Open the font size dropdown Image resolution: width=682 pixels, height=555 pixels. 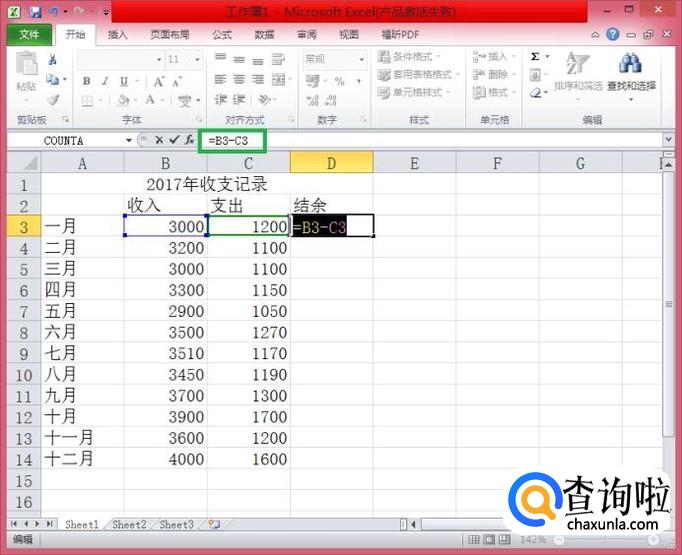tap(197, 60)
